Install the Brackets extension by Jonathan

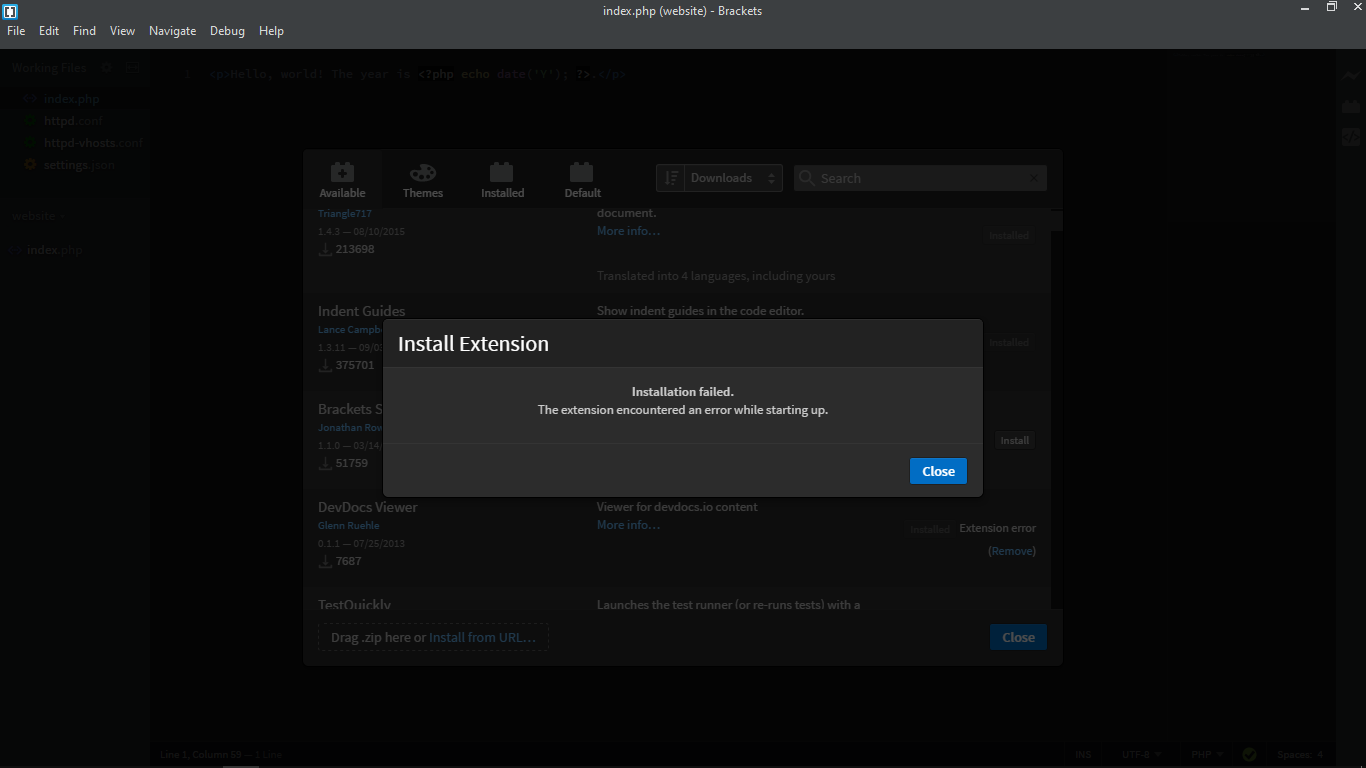click(x=1014, y=440)
